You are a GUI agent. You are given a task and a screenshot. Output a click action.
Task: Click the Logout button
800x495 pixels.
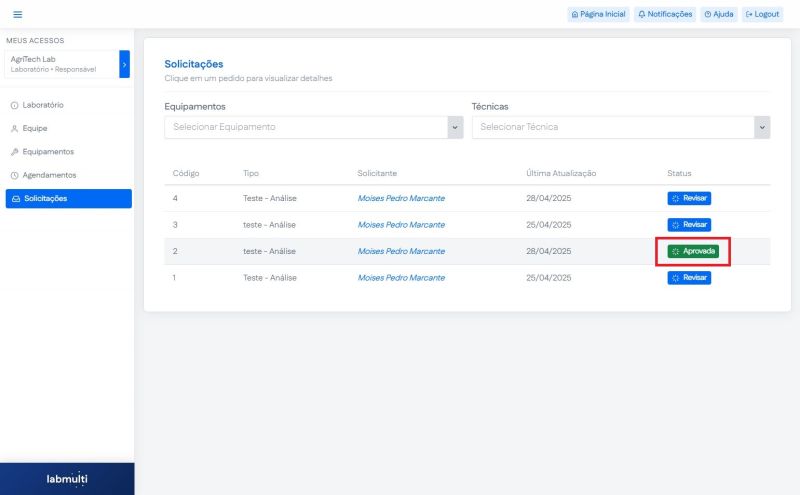pos(762,14)
